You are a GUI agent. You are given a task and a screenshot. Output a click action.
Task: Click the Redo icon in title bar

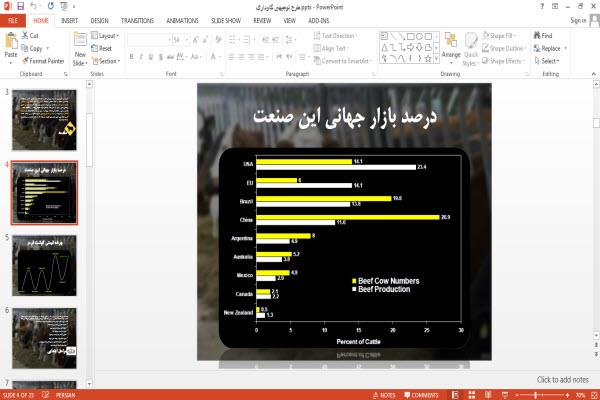click(x=51, y=6)
